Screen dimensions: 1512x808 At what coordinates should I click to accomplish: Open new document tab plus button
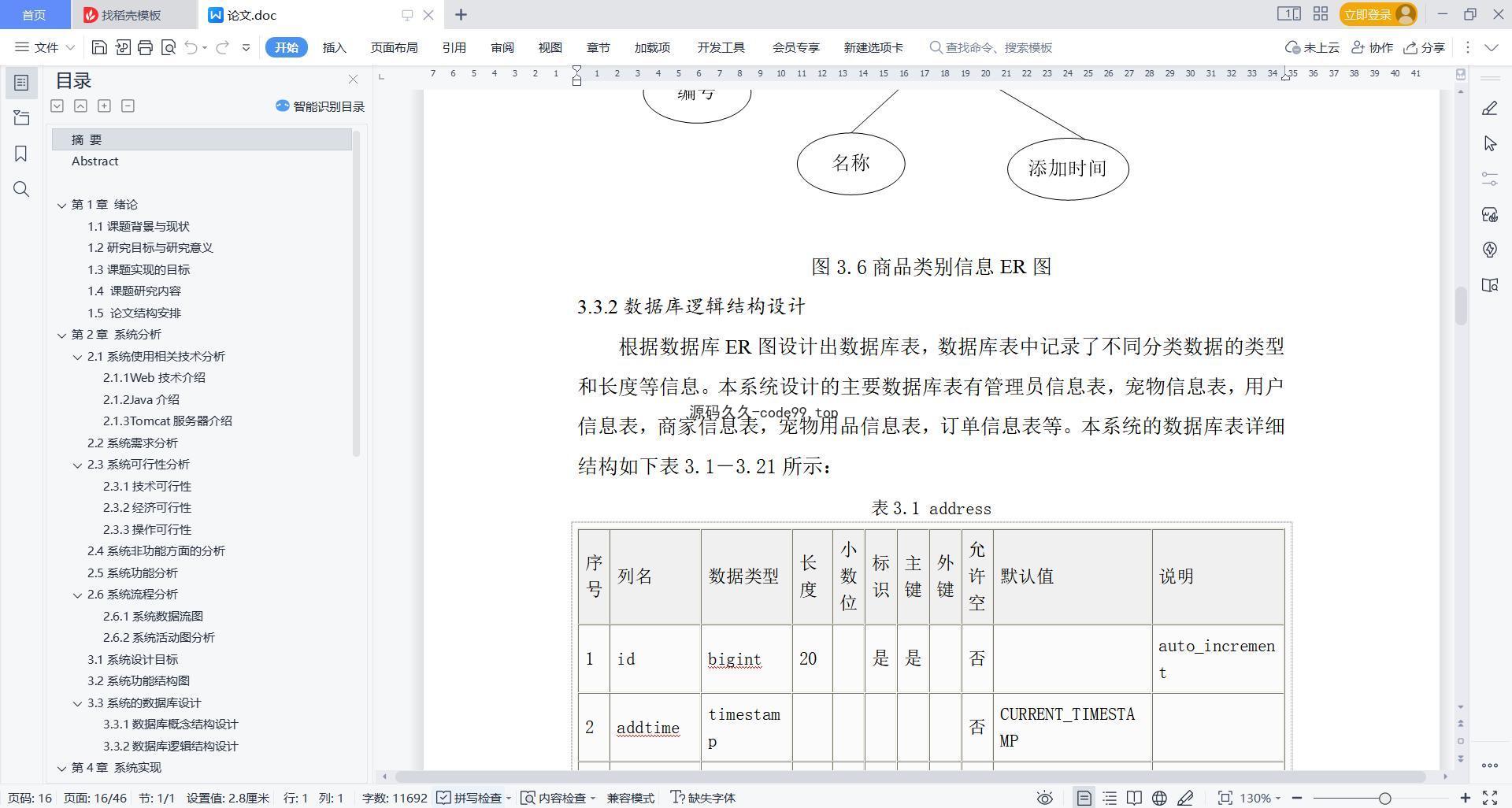[461, 14]
